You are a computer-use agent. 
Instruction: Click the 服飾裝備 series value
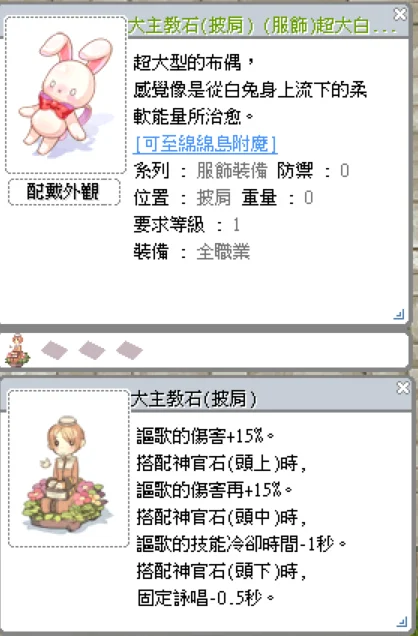click(232, 171)
